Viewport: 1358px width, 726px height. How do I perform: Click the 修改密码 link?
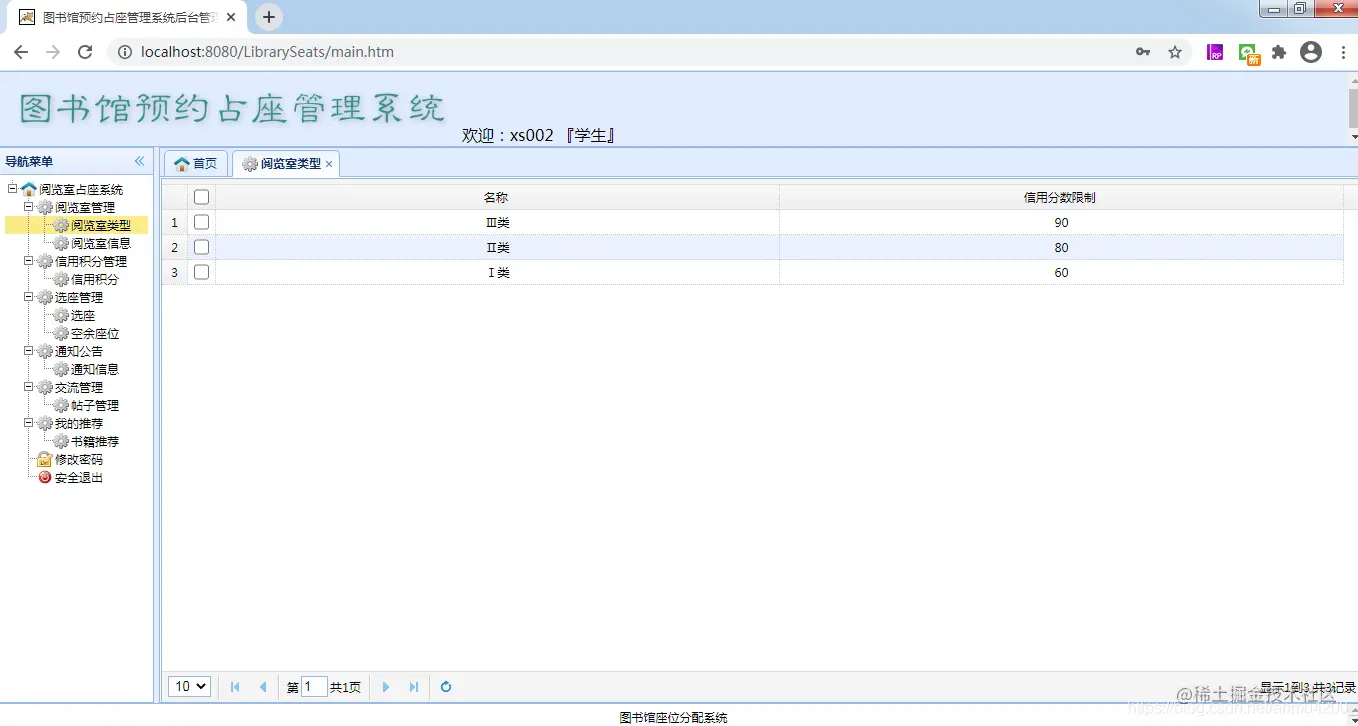coord(78,459)
